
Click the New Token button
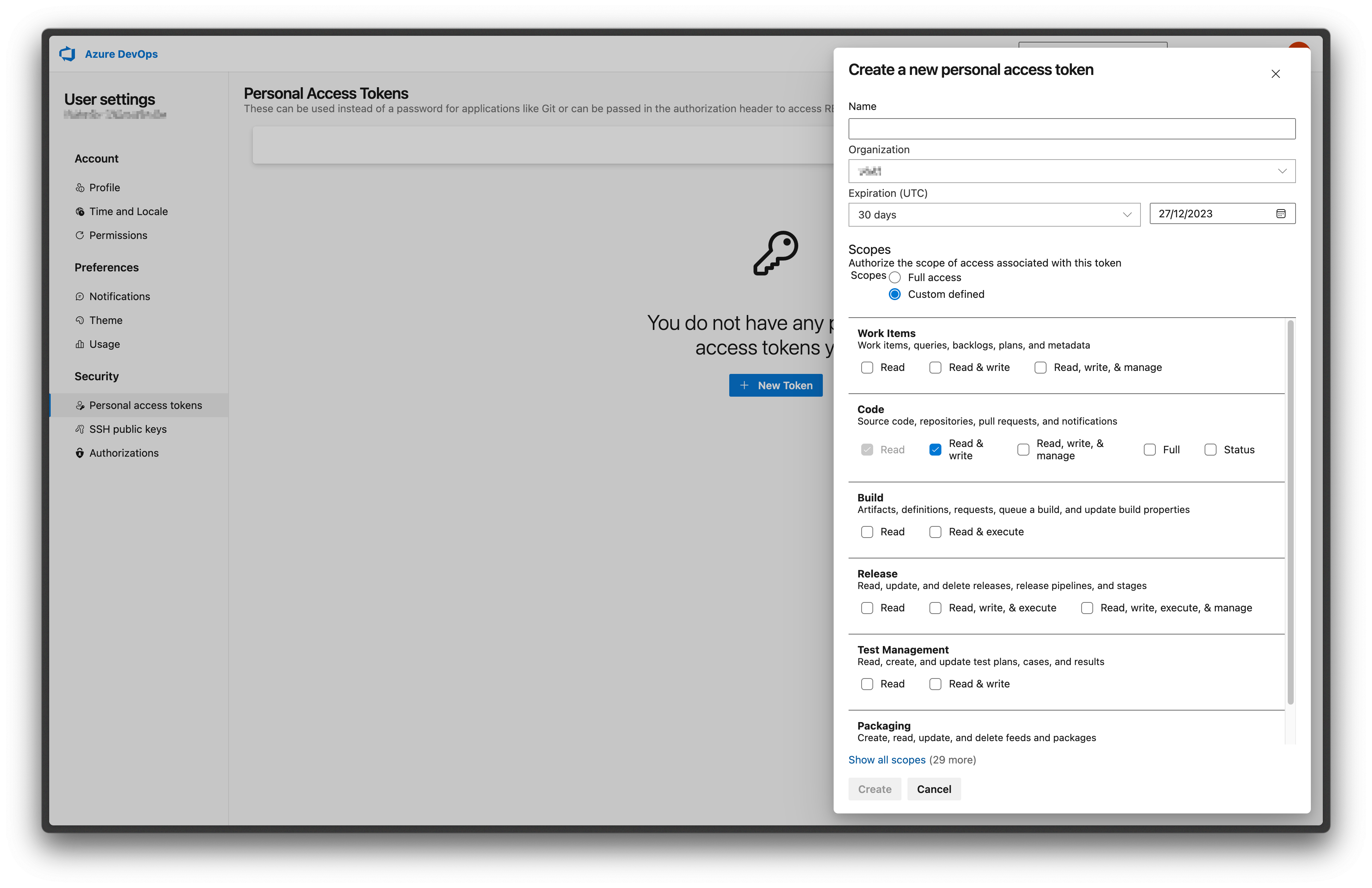pyautogui.click(x=775, y=385)
